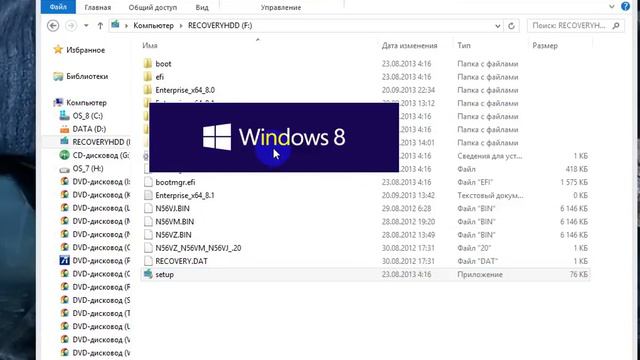
Task: Select the Enterprise_x64_8.0 folder name
Action: pos(185,90)
